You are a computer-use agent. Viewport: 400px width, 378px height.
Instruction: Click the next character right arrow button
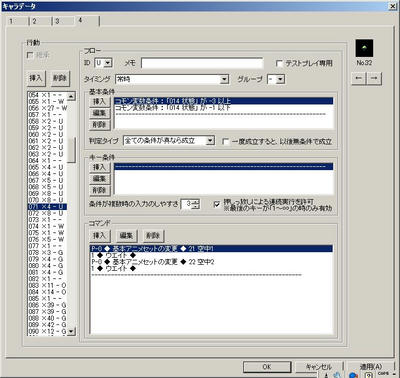[374, 78]
